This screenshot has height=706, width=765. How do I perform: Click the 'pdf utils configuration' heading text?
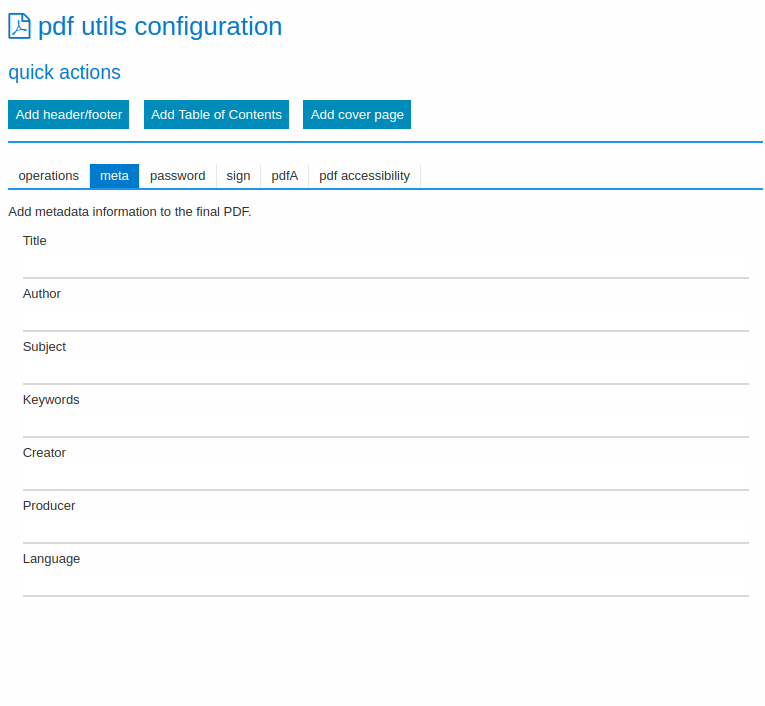160,26
